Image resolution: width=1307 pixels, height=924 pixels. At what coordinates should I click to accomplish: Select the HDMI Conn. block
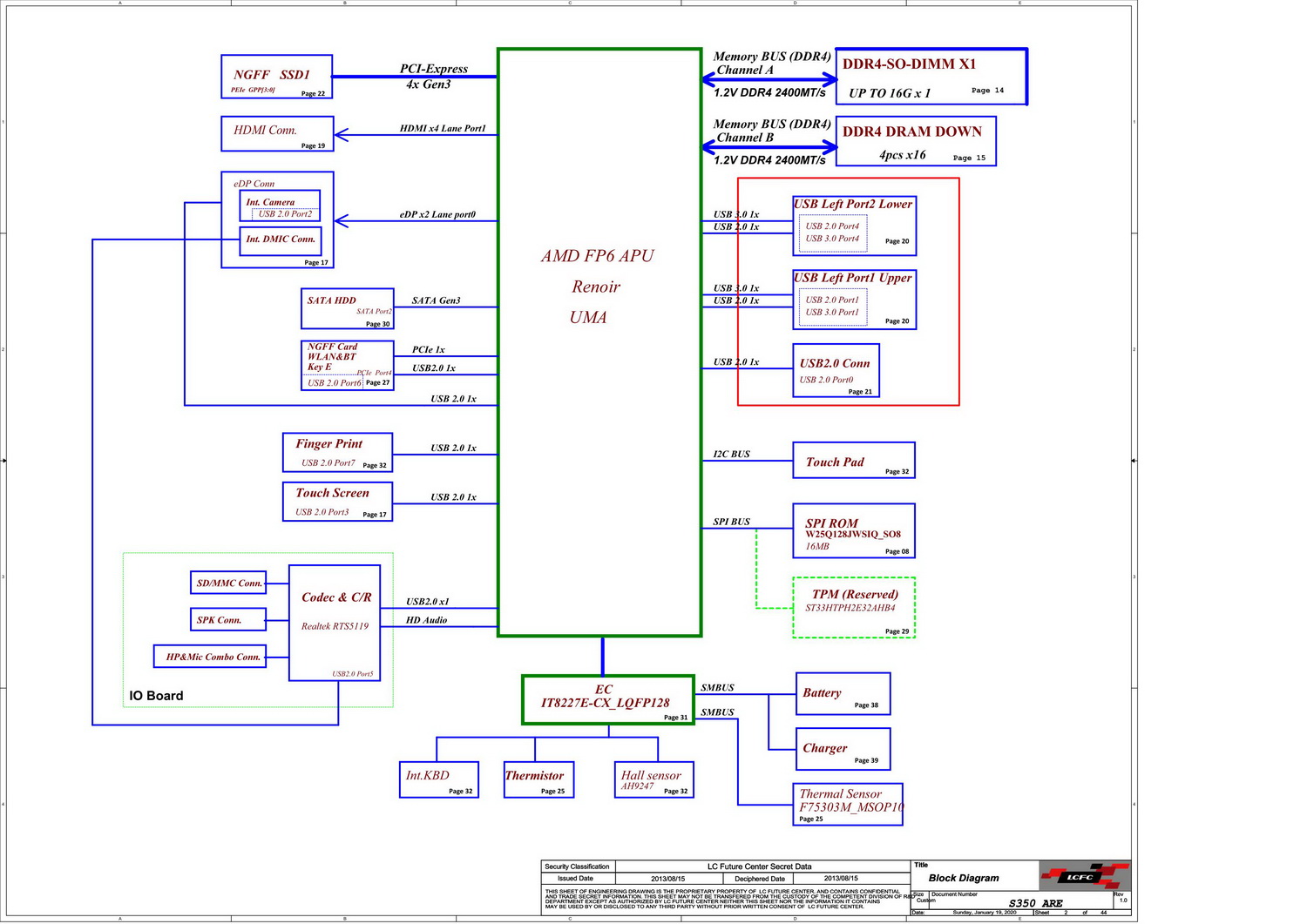(x=277, y=133)
